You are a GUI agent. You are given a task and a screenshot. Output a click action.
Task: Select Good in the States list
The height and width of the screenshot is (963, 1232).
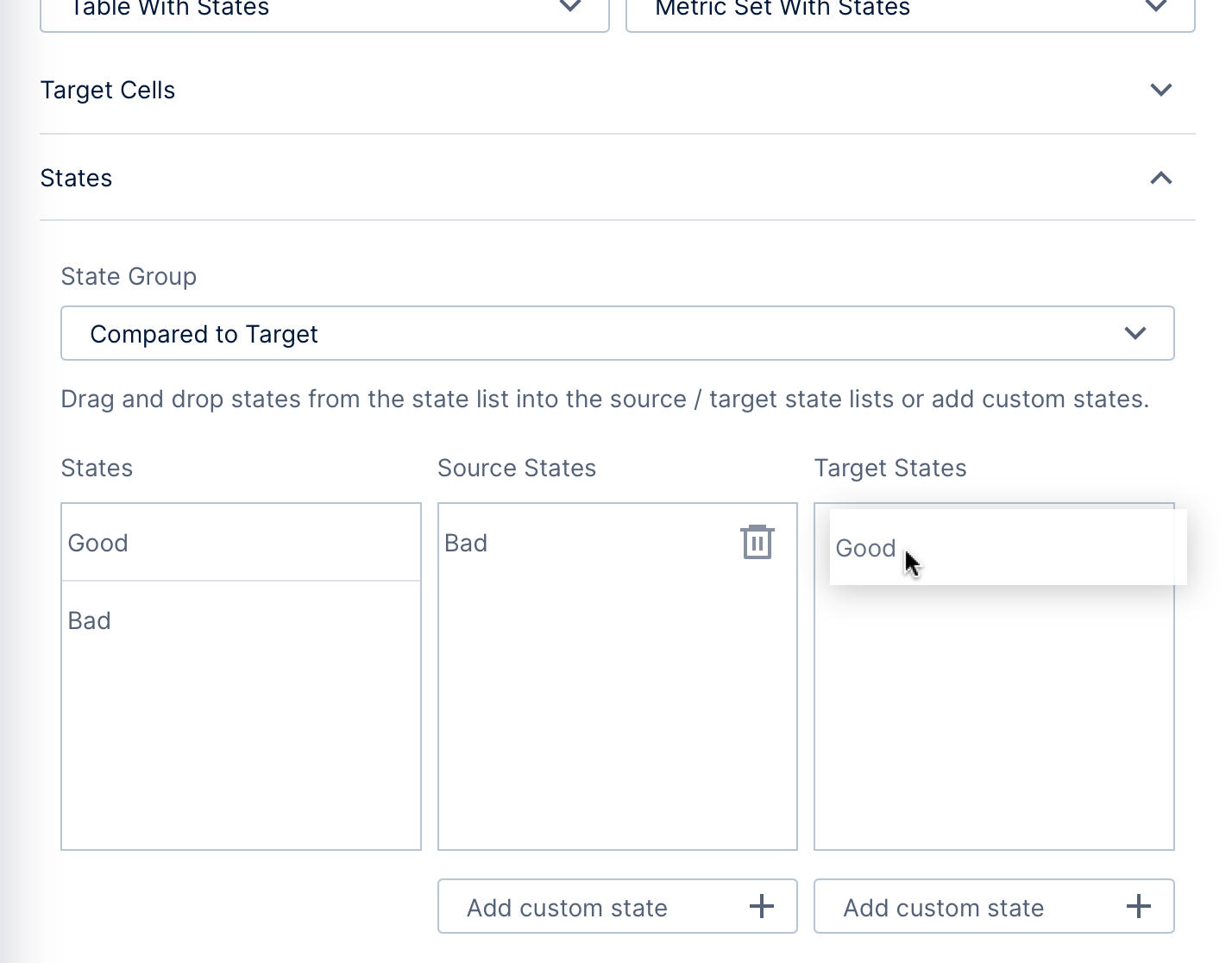tap(241, 543)
